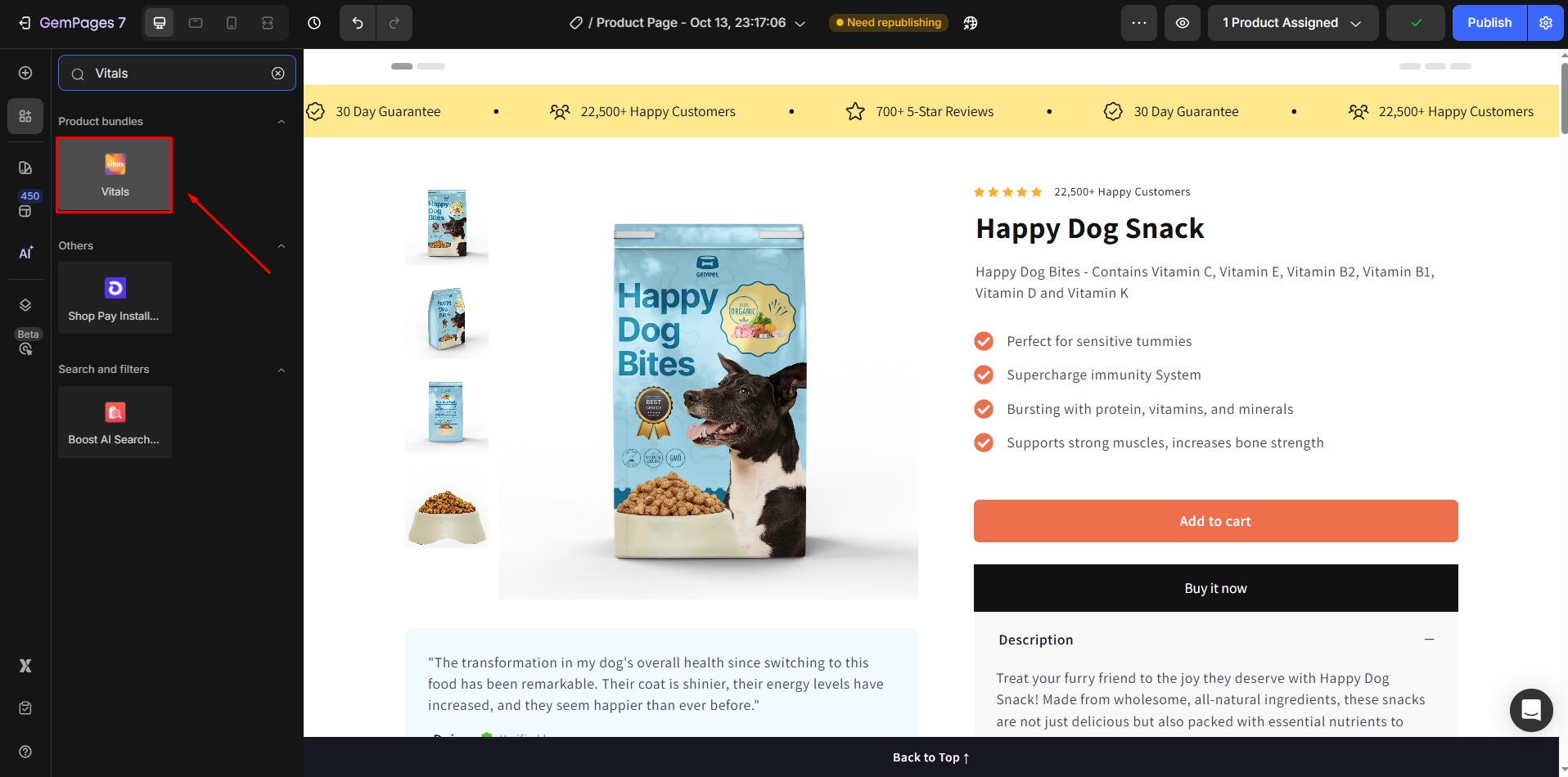Screen dimensions: 1568x777
Task: Collapse the Product bundles section
Action: 282,122
